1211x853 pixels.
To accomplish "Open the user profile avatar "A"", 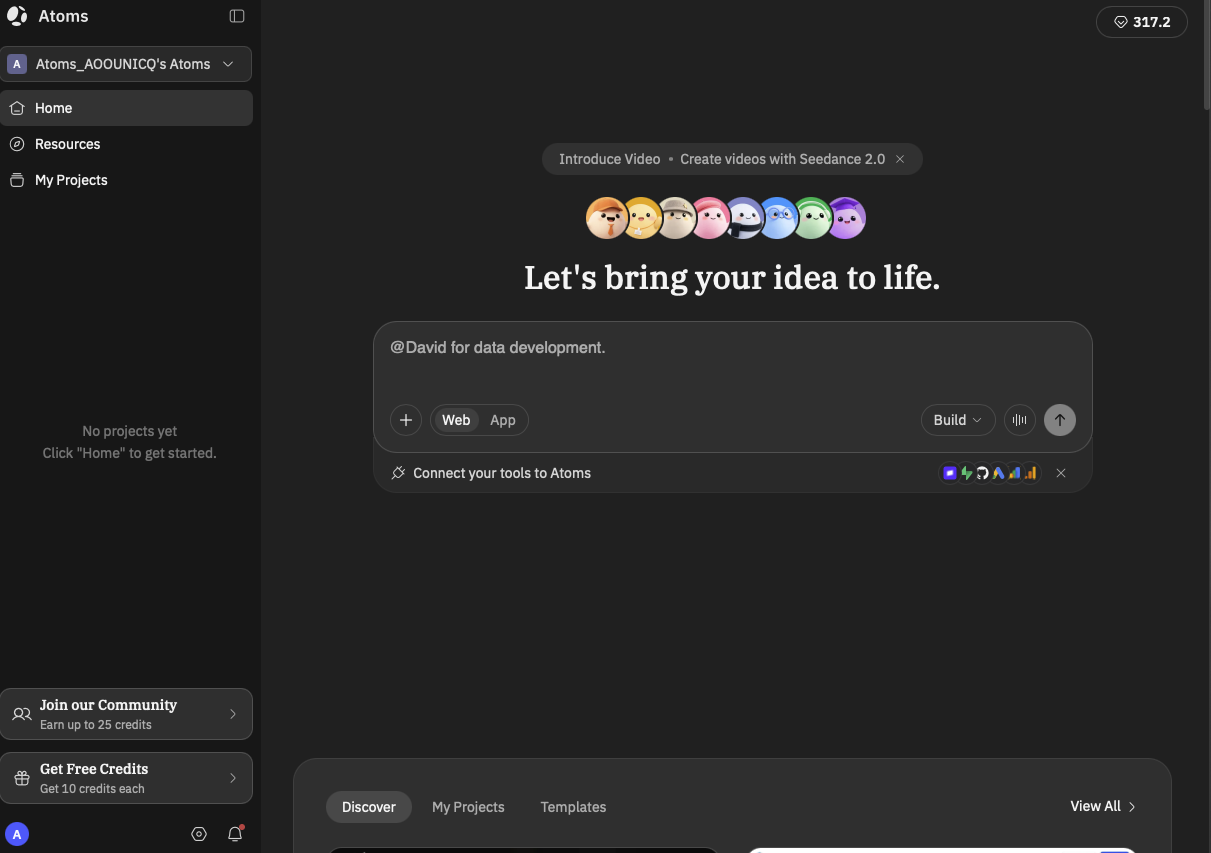I will pos(17,834).
